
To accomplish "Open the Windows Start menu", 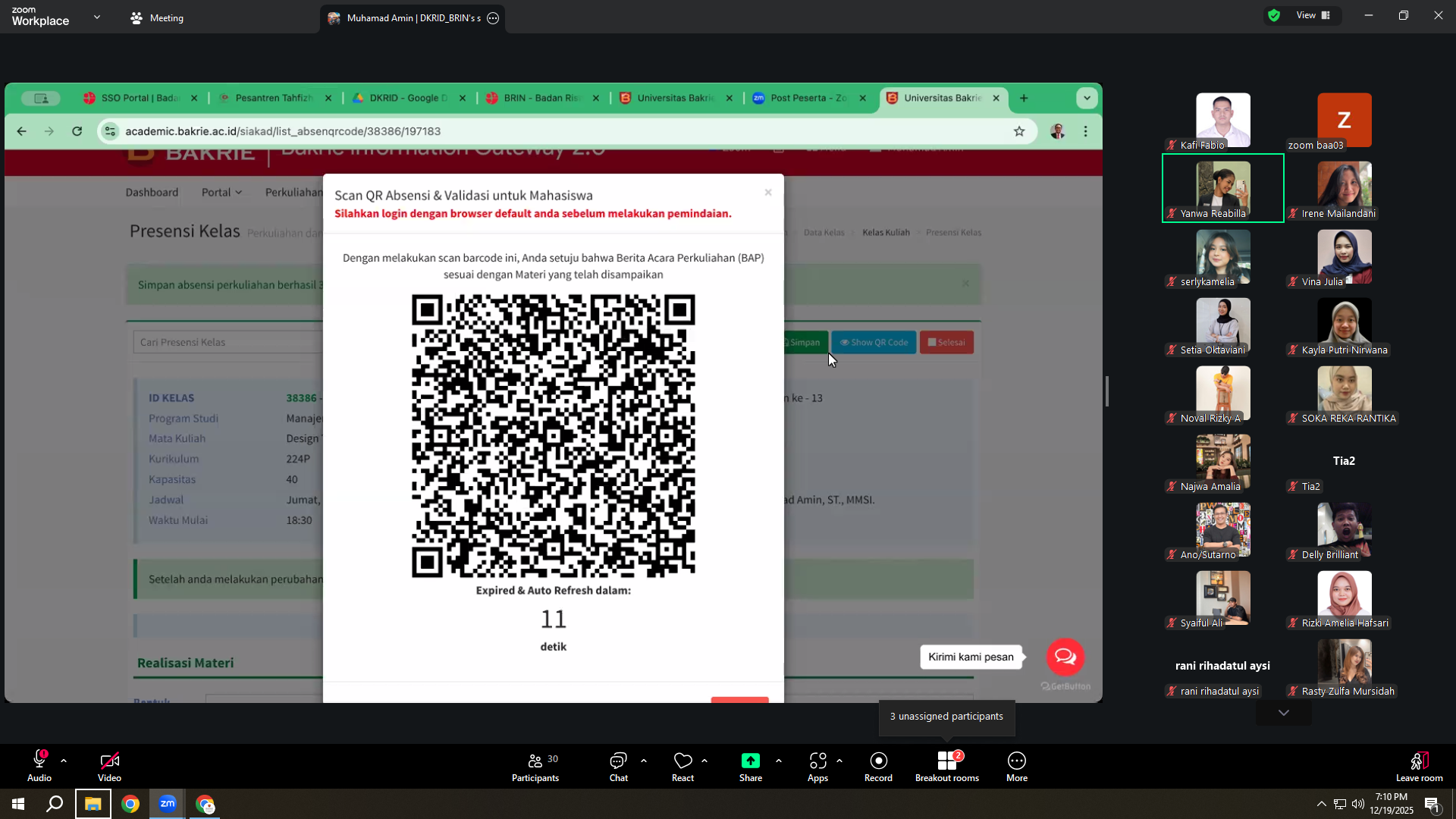I will click(x=18, y=804).
